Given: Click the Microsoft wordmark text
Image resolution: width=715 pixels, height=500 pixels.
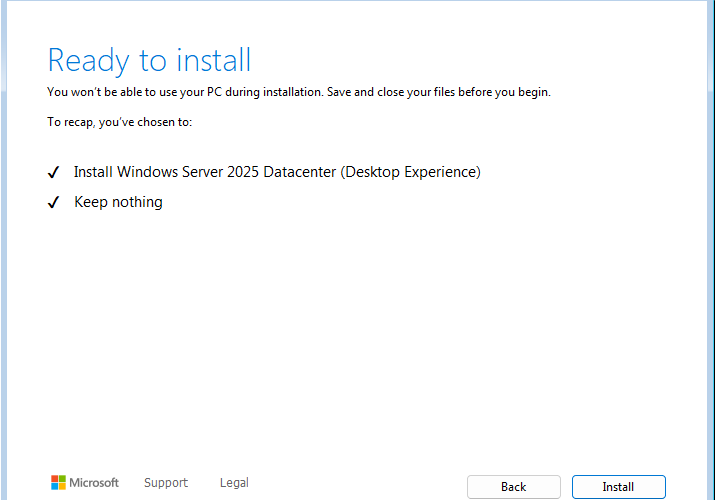Looking at the screenshot, I should click(x=94, y=483).
